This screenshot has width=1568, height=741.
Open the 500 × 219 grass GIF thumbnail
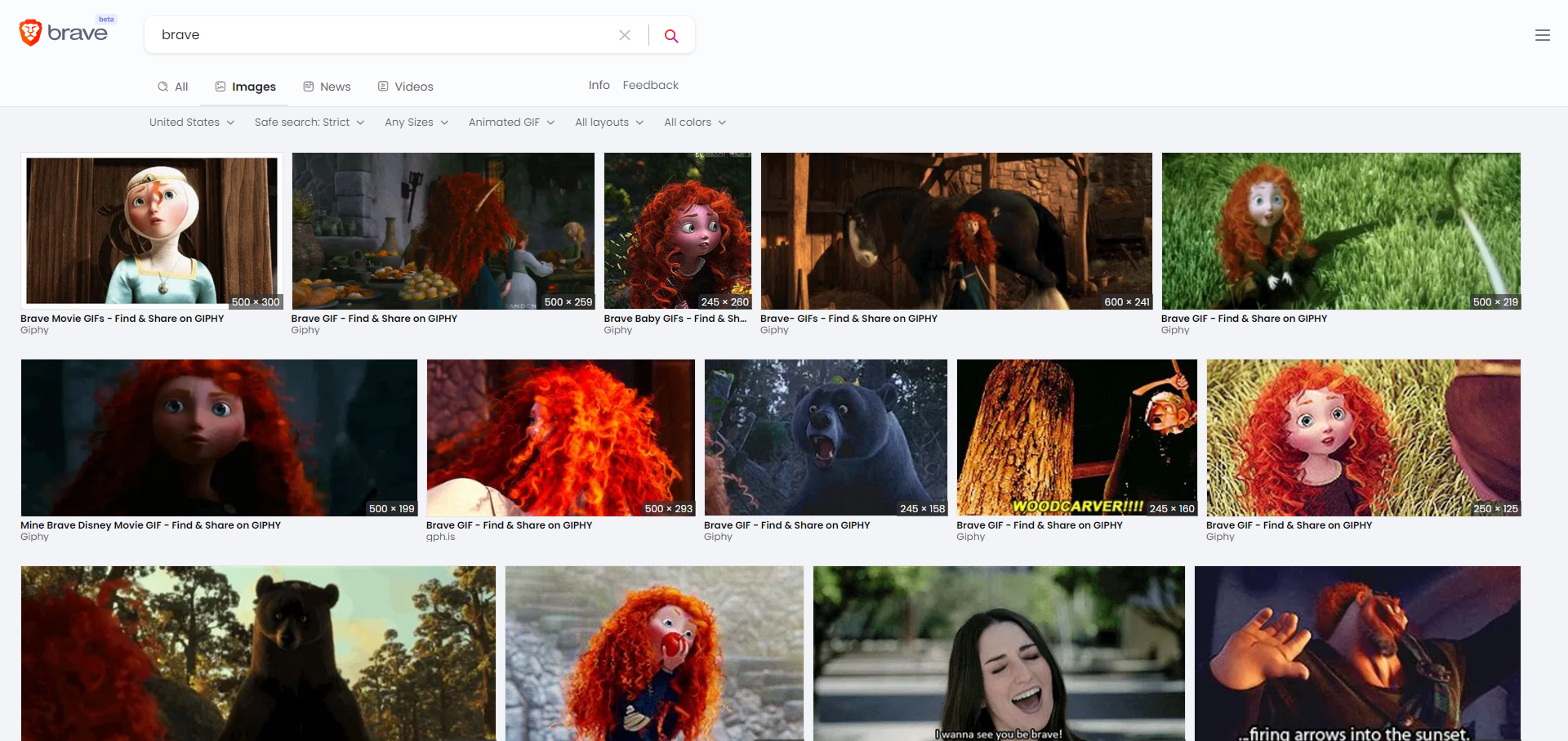click(x=1341, y=231)
